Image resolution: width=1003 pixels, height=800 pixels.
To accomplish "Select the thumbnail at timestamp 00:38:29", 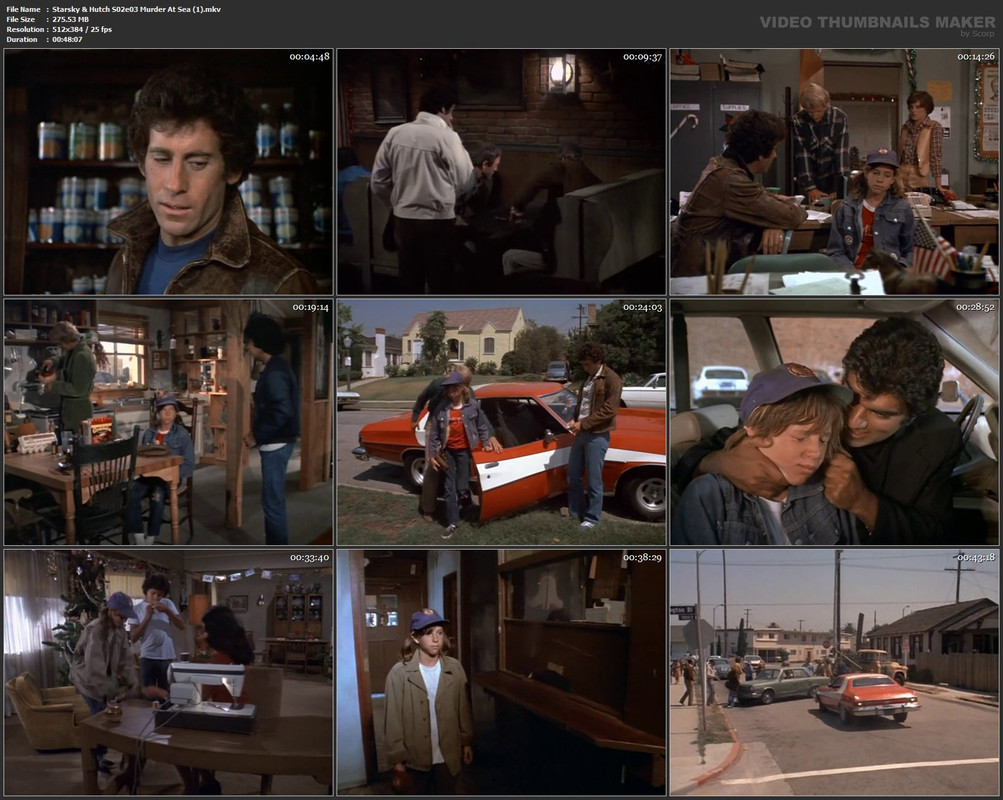I will click(502, 673).
